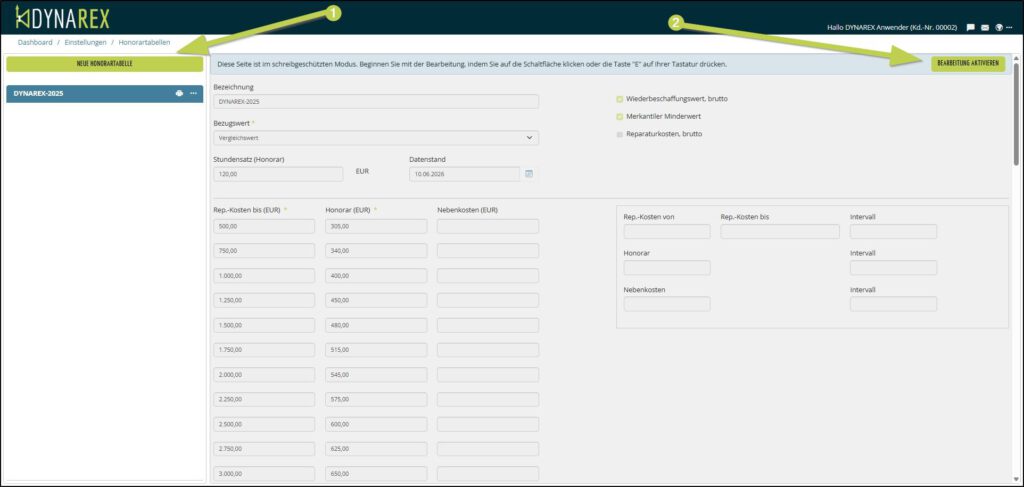1024x487 pixels.
Task: Click Rep.-Kosten bis field 1.000,00
Action: [264, 275]
